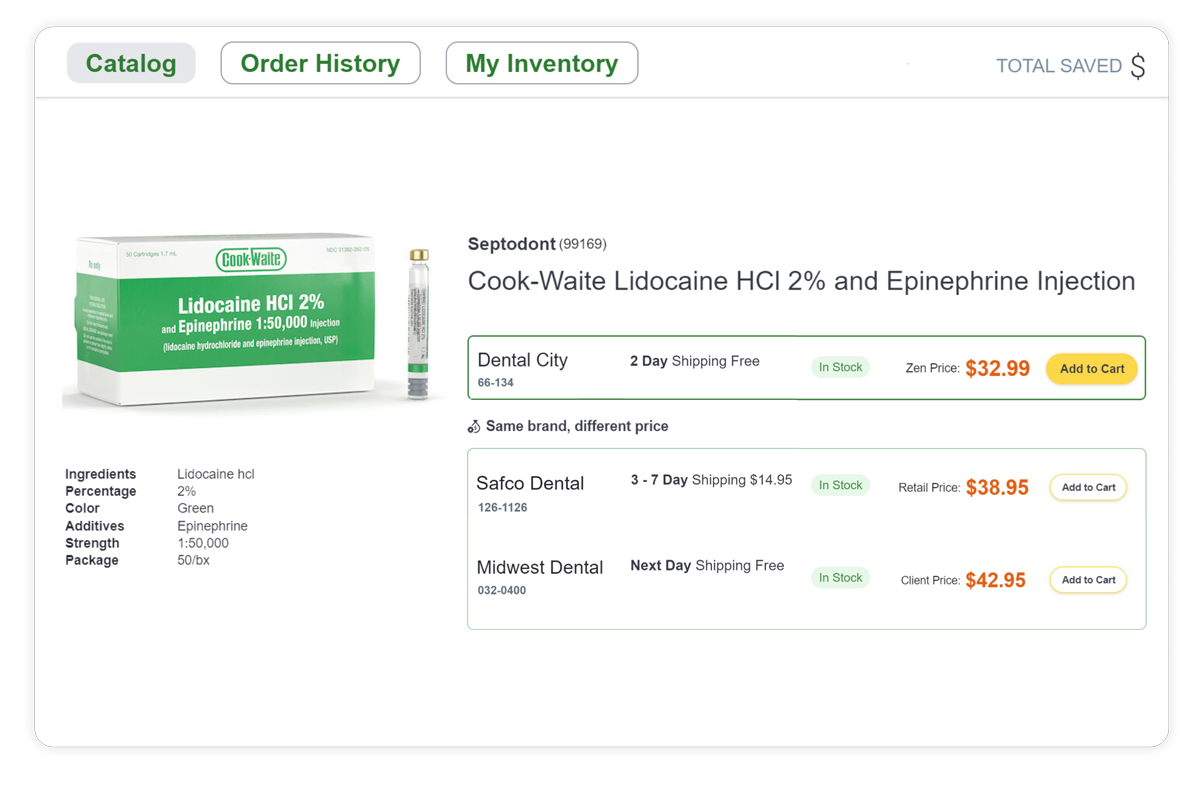This screenshot has width=1200, height=786.
Task: Add the Midwest Dental item to cart
Action: pyautogui.click(x=1087, y=580)
